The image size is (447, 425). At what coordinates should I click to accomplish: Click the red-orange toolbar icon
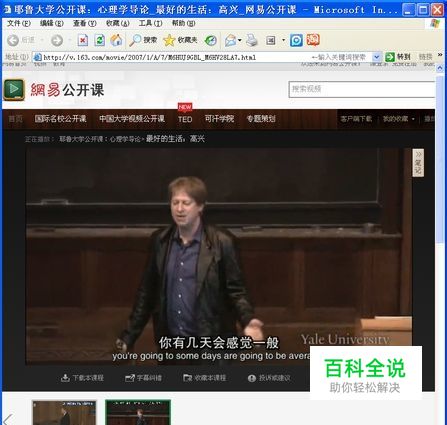[313, 40]
